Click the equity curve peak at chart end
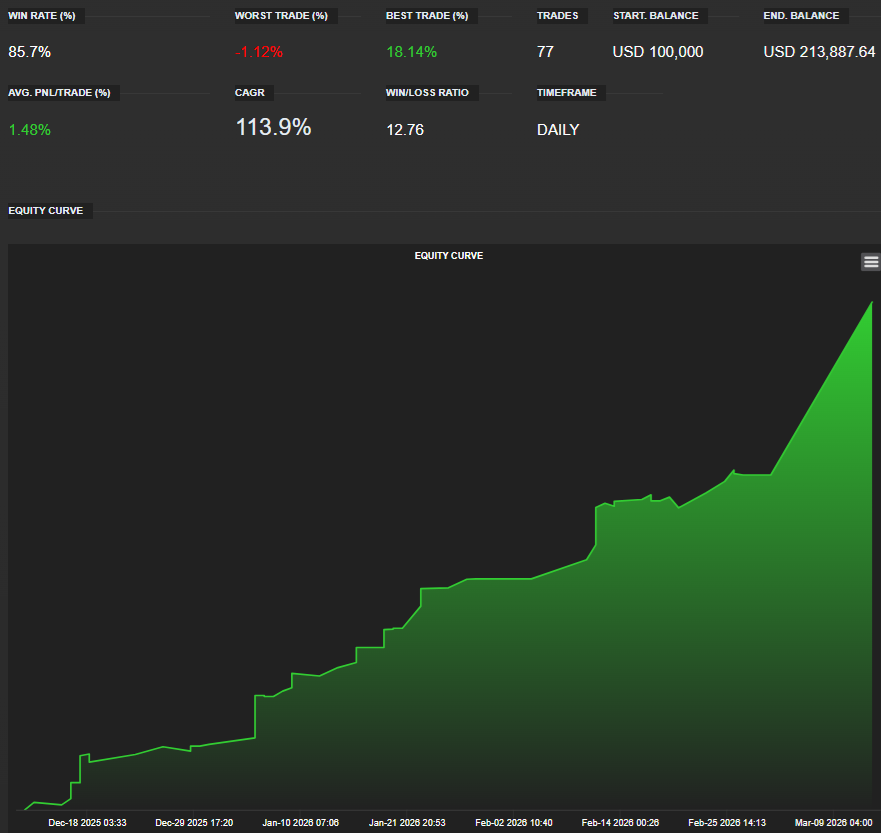The image size is (881, 833). click(872, 302)
